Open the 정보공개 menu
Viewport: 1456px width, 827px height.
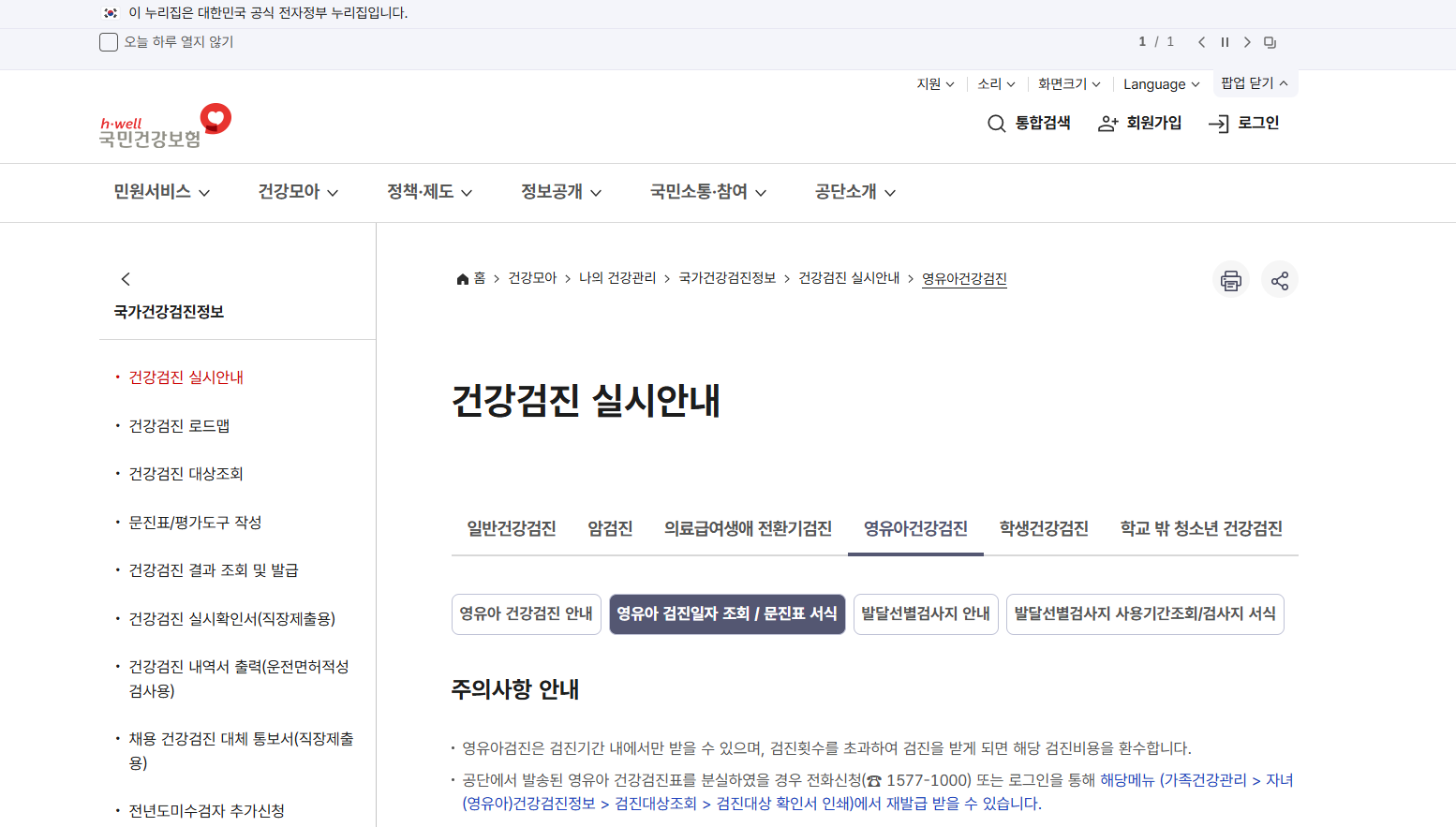[561, 192]
